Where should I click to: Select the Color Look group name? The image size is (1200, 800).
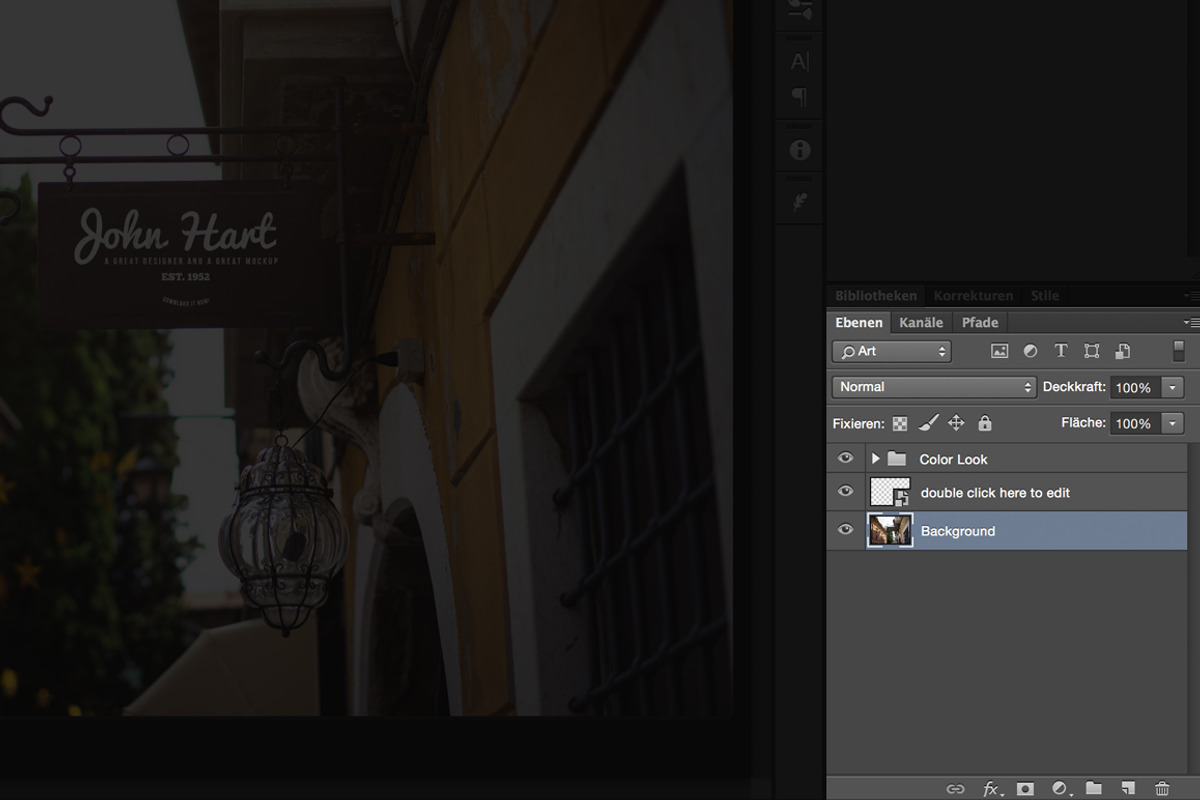953,459
